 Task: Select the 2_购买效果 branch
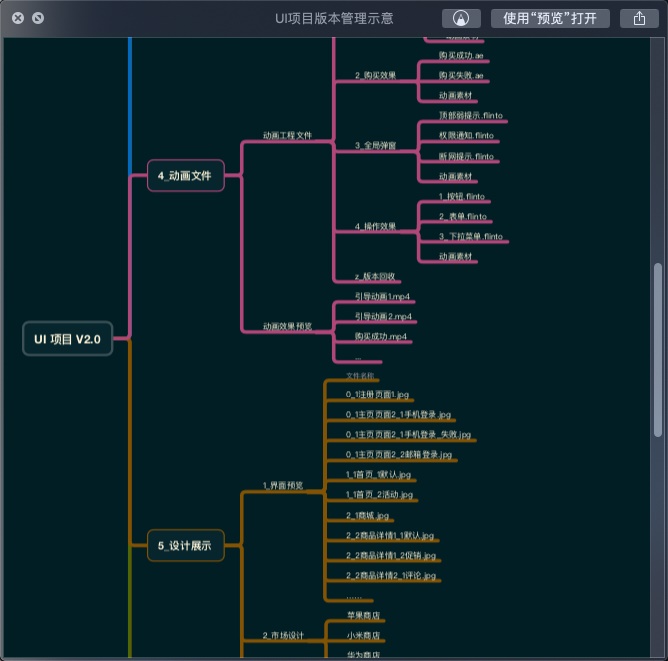[x=375, y=76]
